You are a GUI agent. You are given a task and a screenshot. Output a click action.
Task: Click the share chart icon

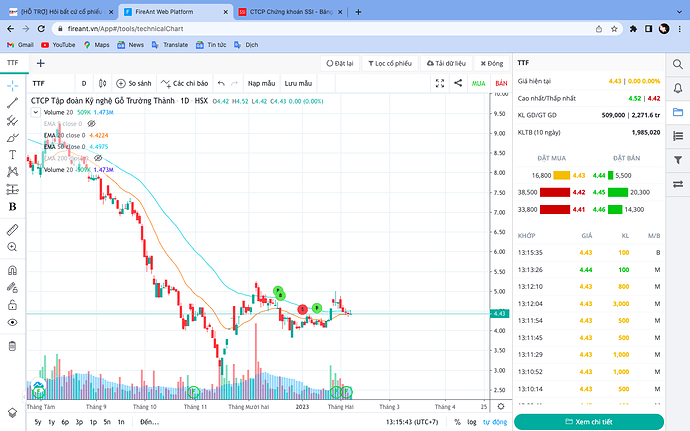tap(458, 83)
